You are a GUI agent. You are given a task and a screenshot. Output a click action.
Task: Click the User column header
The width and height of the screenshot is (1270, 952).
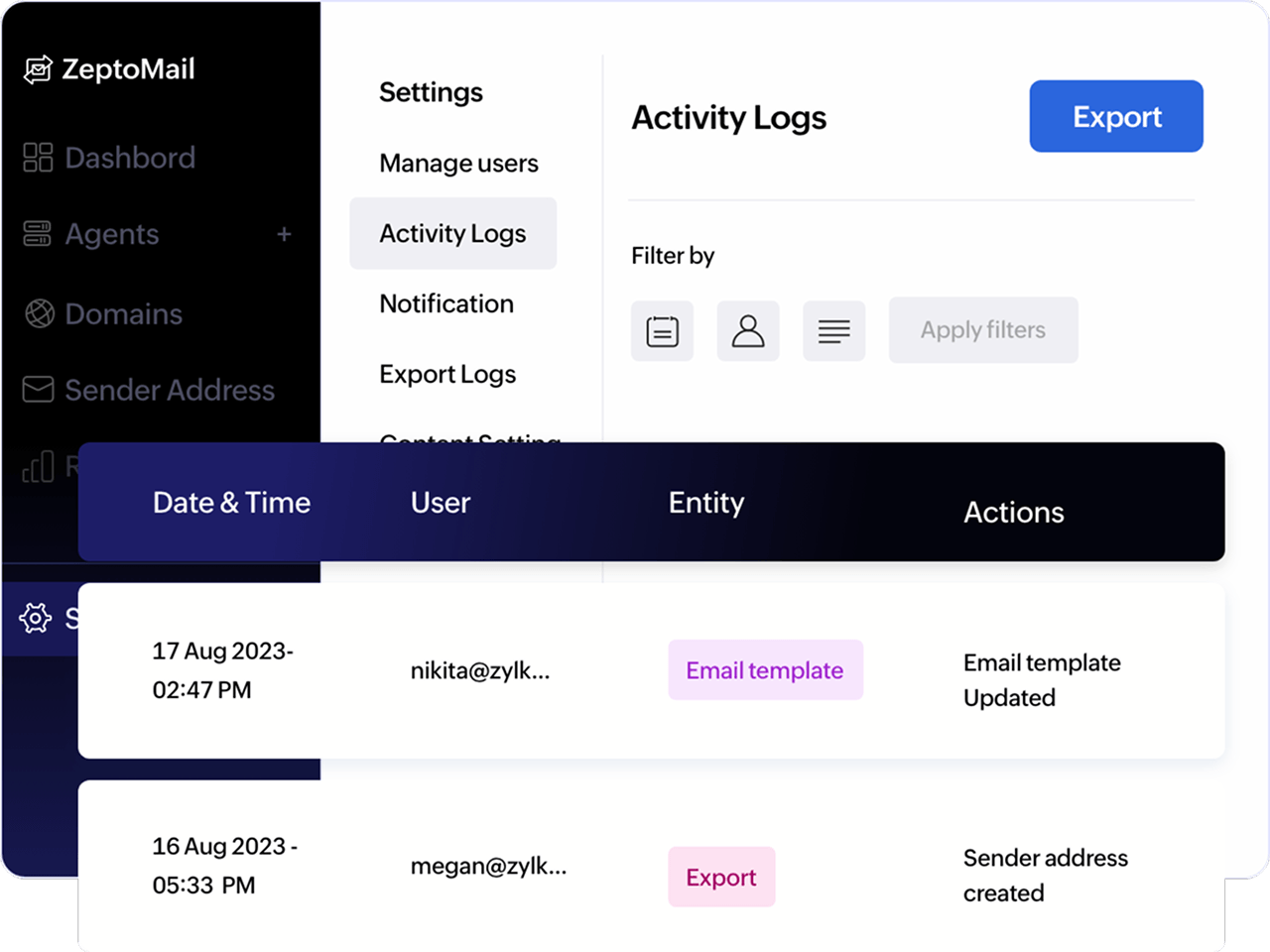coord(441,503)
